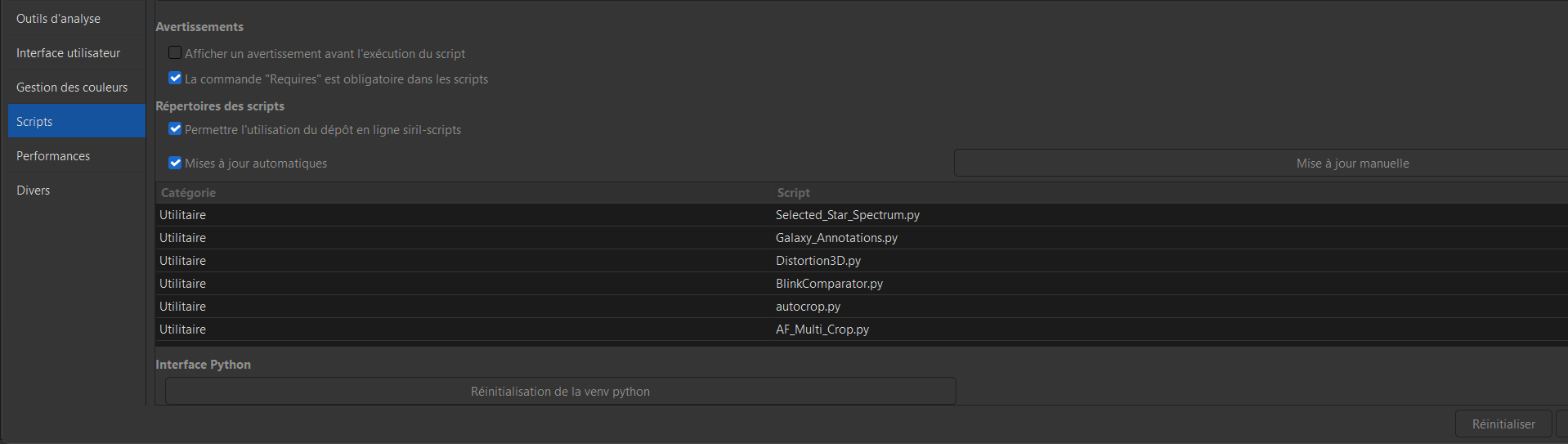This screenshot has width=1568, height=444.
Task: Select the Selected_Star_Spectrum.py script row
Action: pyautogui.click(x=847, y=214)
